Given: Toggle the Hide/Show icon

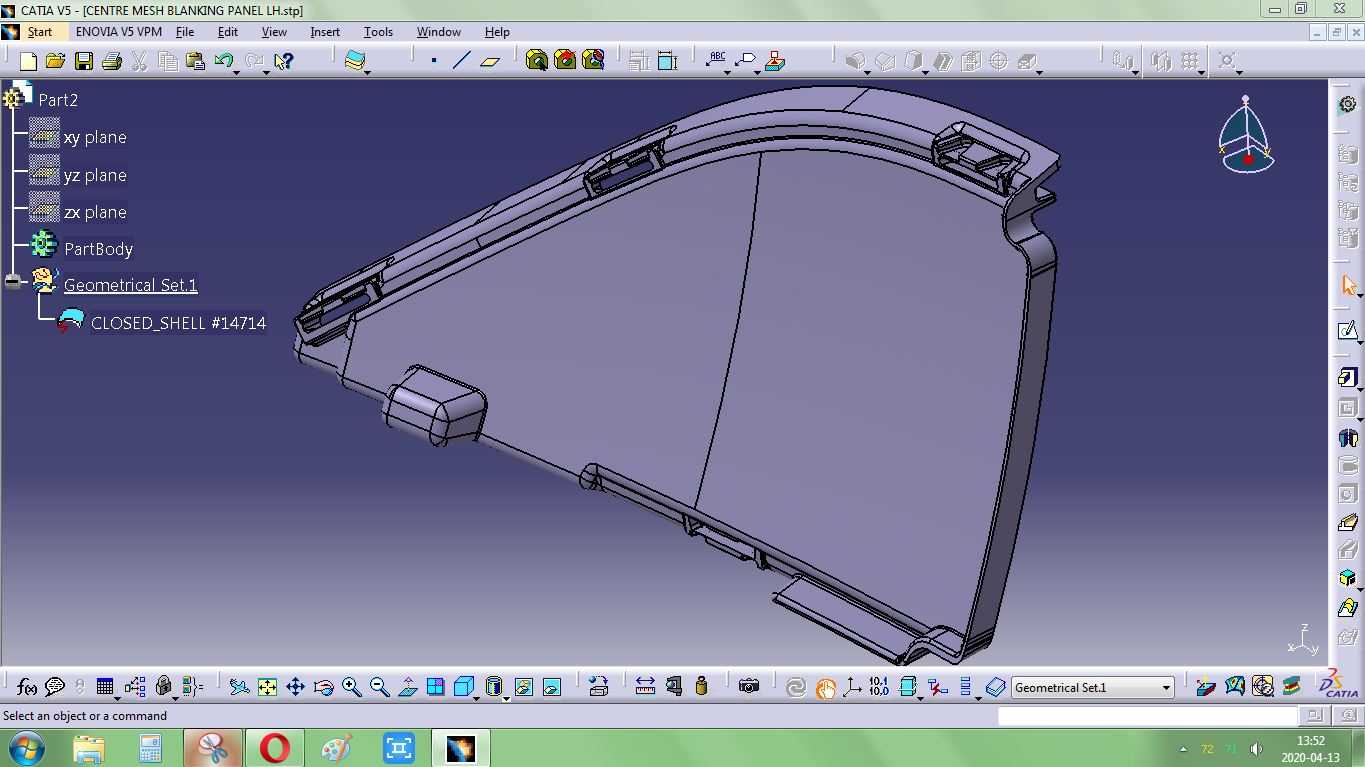Looking at the screenshot, I should [523, 687].
